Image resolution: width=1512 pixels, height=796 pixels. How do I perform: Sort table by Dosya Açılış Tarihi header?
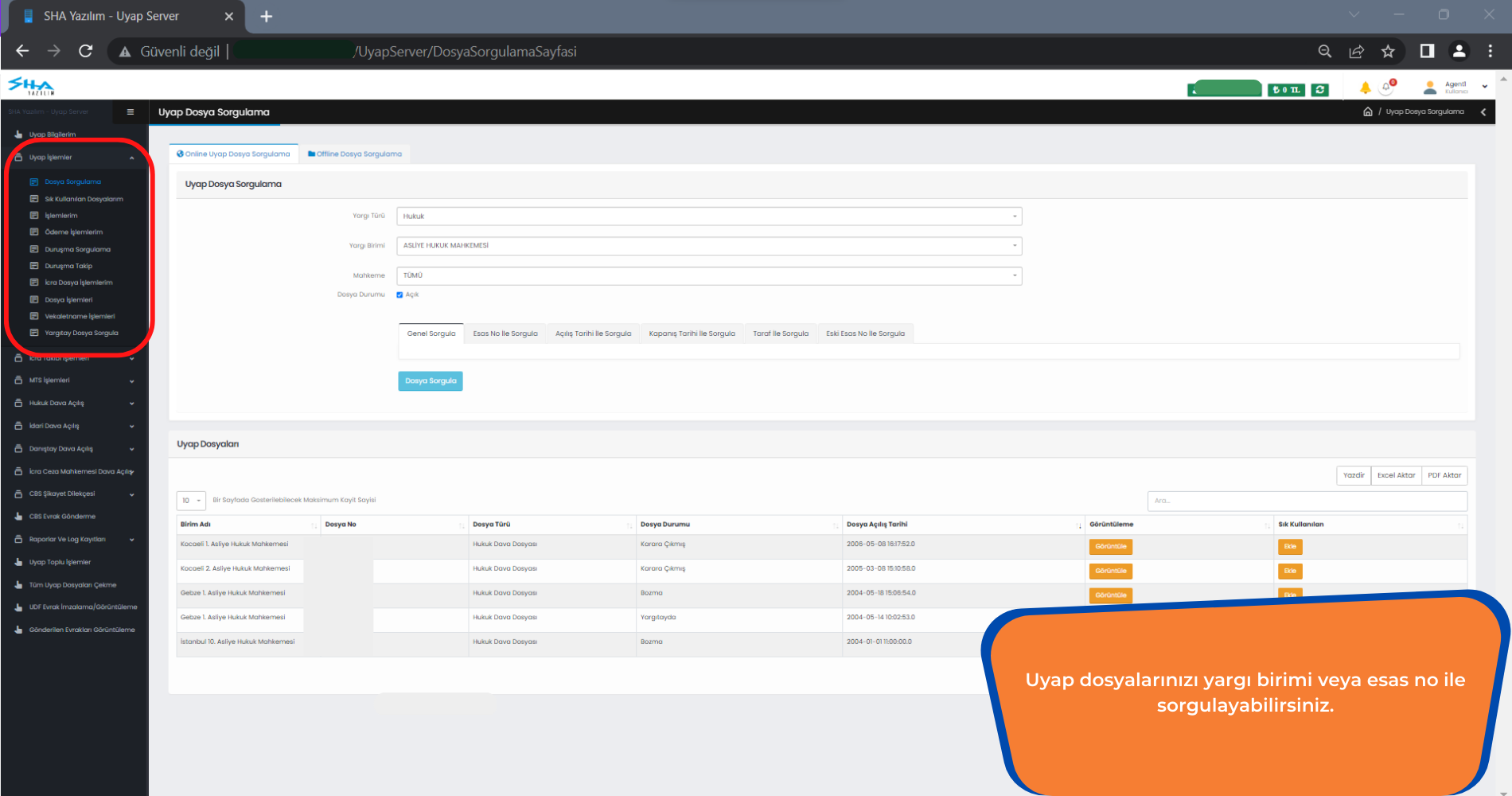pyautogui.click(x=964, y=525)
